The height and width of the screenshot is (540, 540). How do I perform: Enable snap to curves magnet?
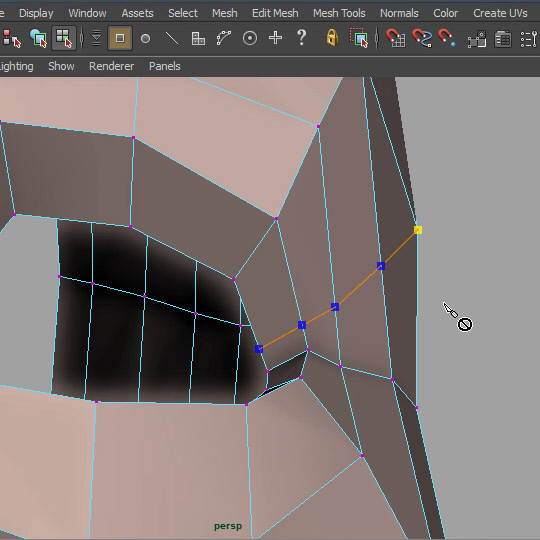(422, 38)
